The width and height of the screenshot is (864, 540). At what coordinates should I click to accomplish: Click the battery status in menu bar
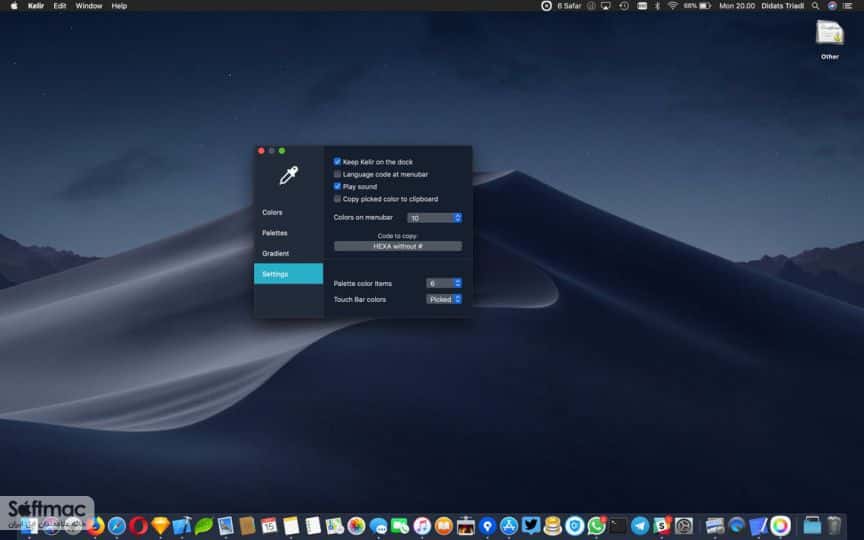point(697,6)
